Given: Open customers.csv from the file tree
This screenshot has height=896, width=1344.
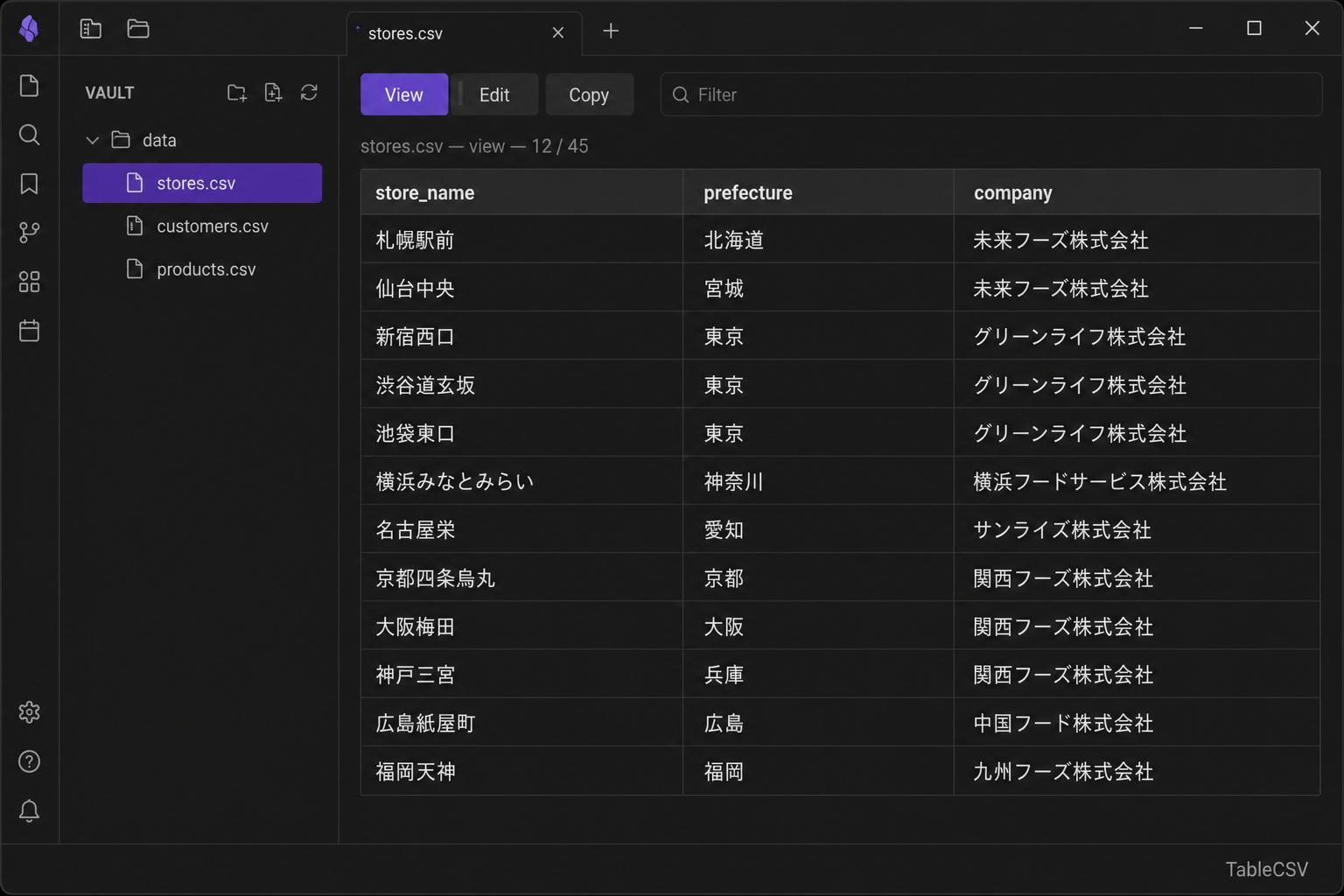Looking at the screenshot, I should point(202,226).
